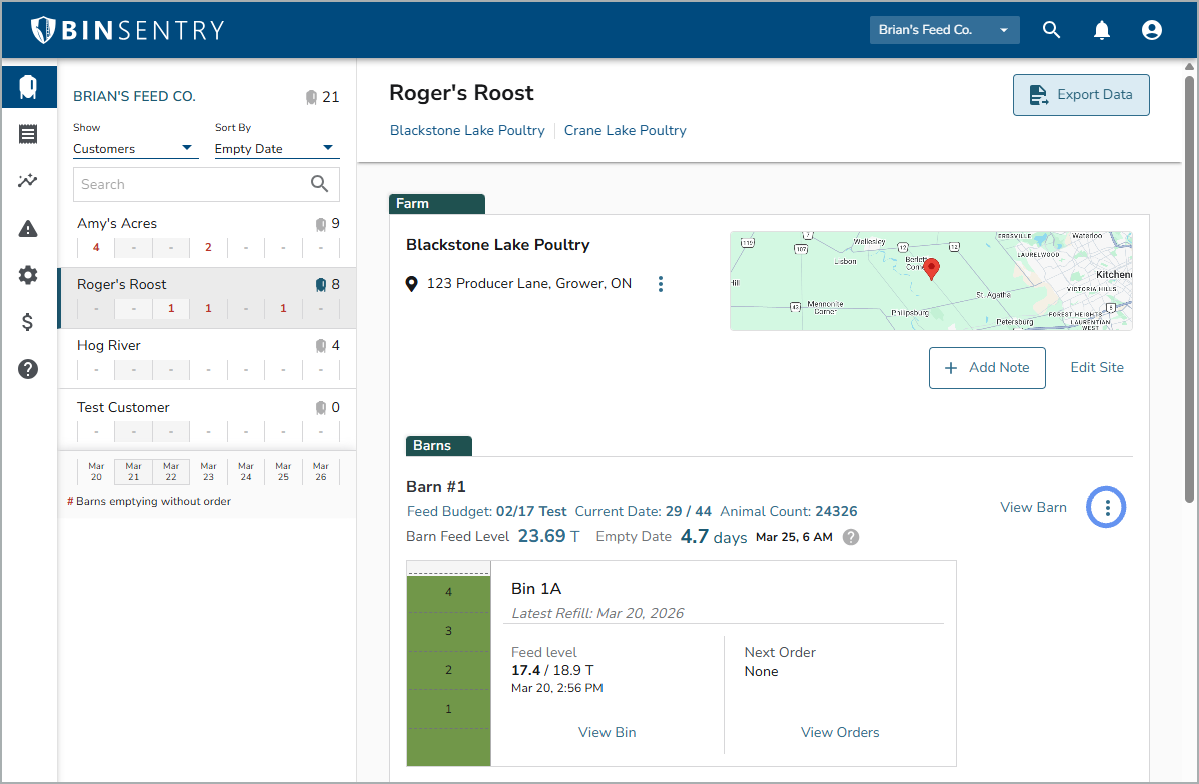Open the Show Customers dropdown
1199x784 pixels.
point(135,149)
